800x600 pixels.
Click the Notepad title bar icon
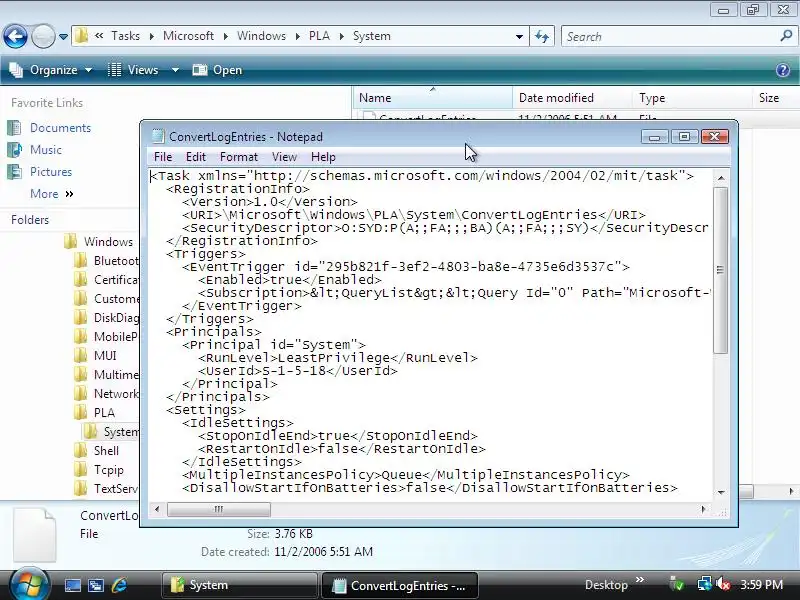pos(158,136)
